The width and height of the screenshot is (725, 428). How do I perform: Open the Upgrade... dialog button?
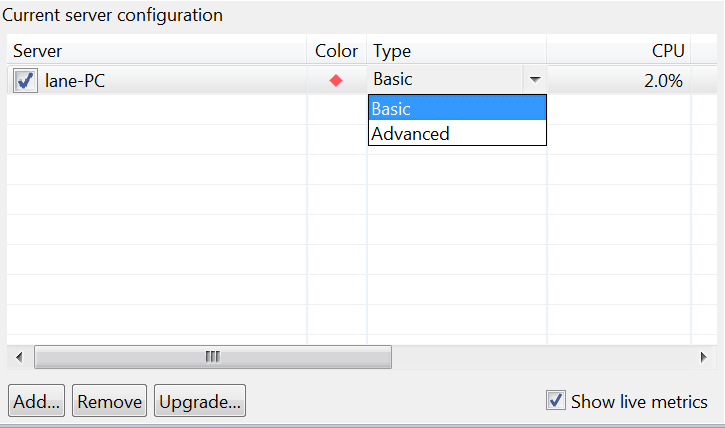coord(200,401)
